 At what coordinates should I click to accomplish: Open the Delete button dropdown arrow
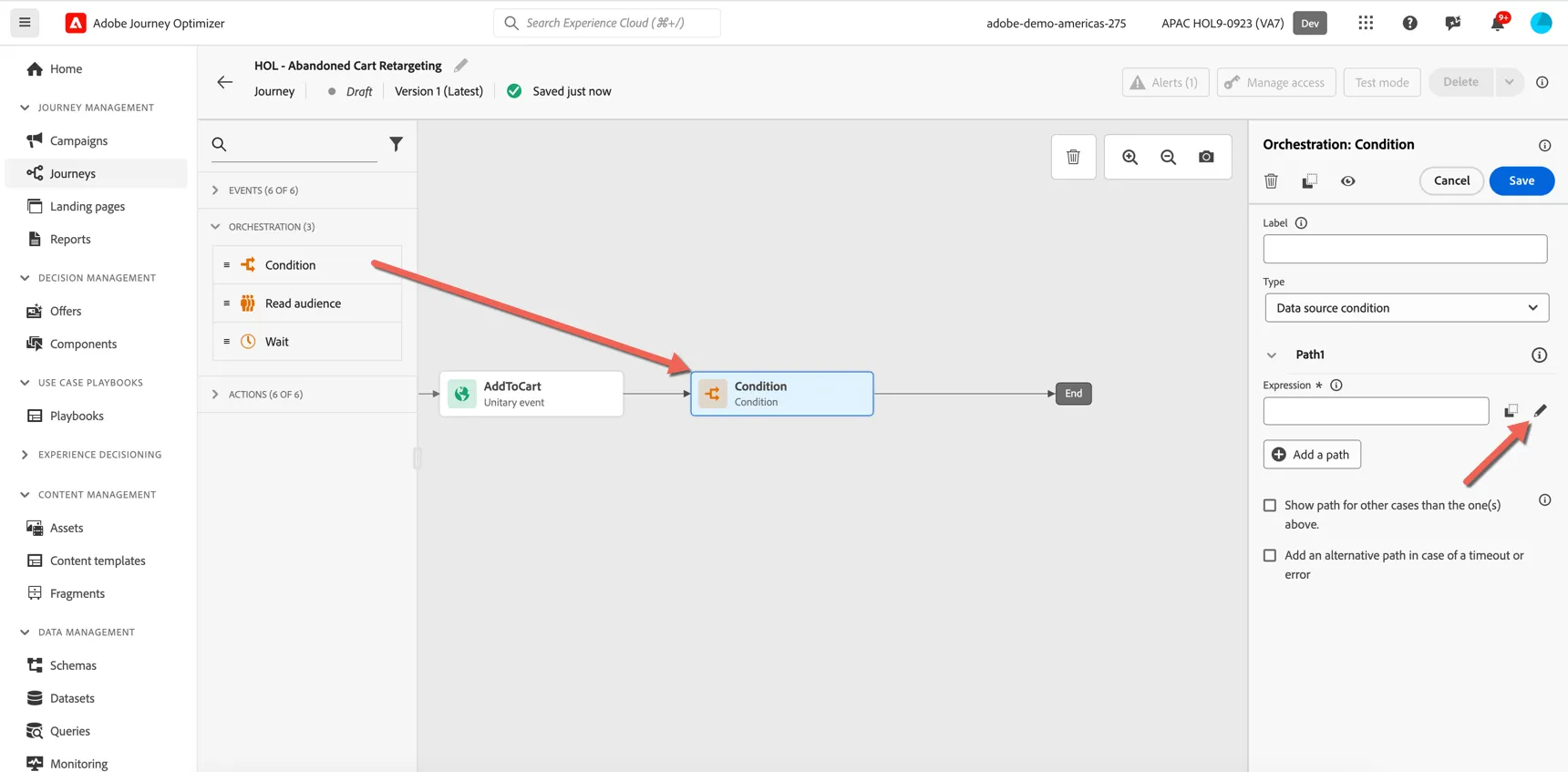[1509, 82]
